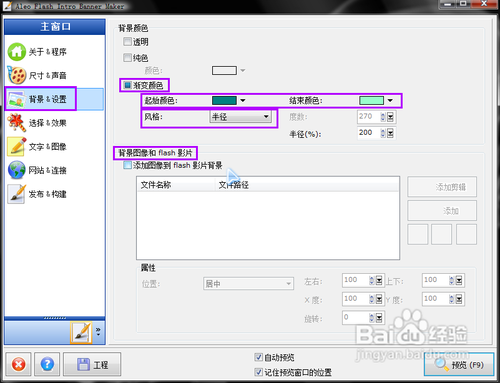Click the 文件名称 column header
This screenshot has height=383, width=500.
(176, 185)
